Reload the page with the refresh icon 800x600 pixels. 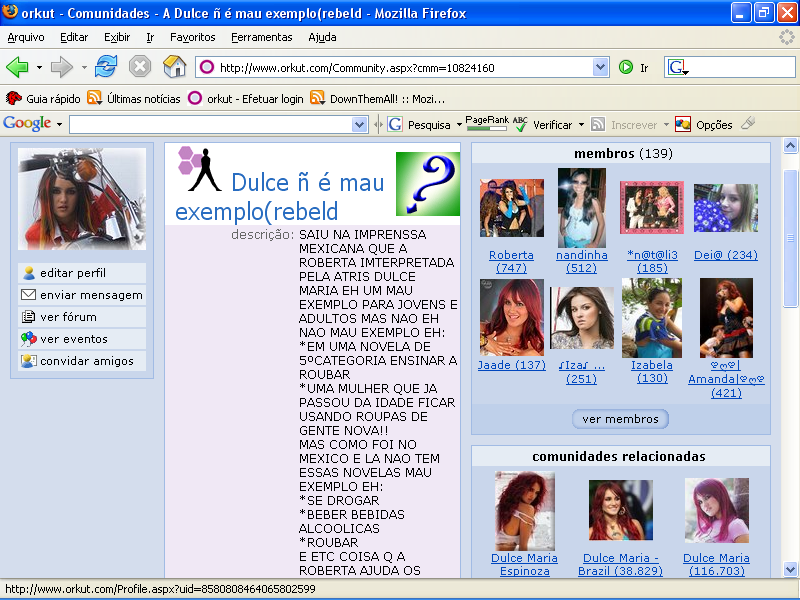(106, 67)
